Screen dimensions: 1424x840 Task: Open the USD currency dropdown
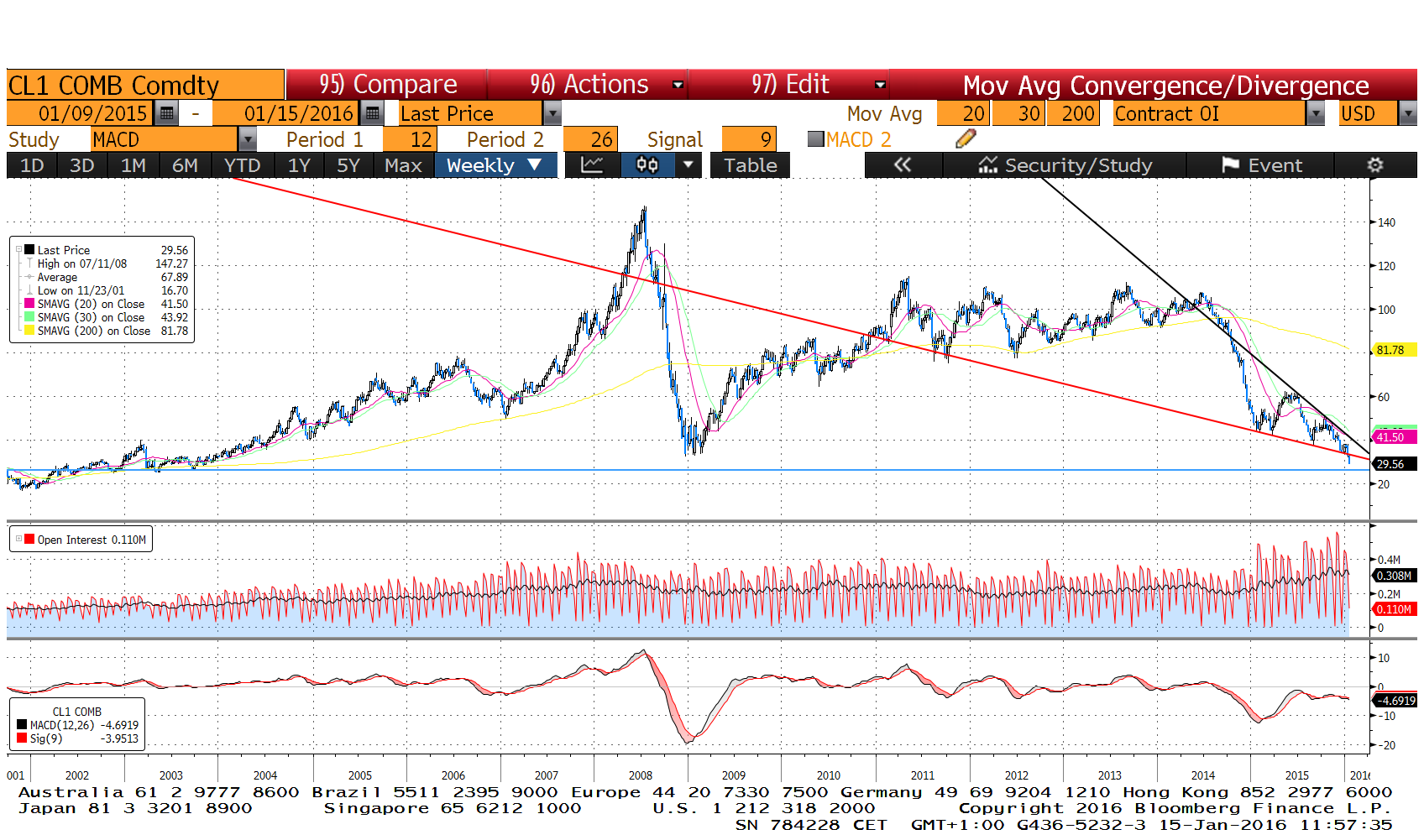pos(1408,112)
